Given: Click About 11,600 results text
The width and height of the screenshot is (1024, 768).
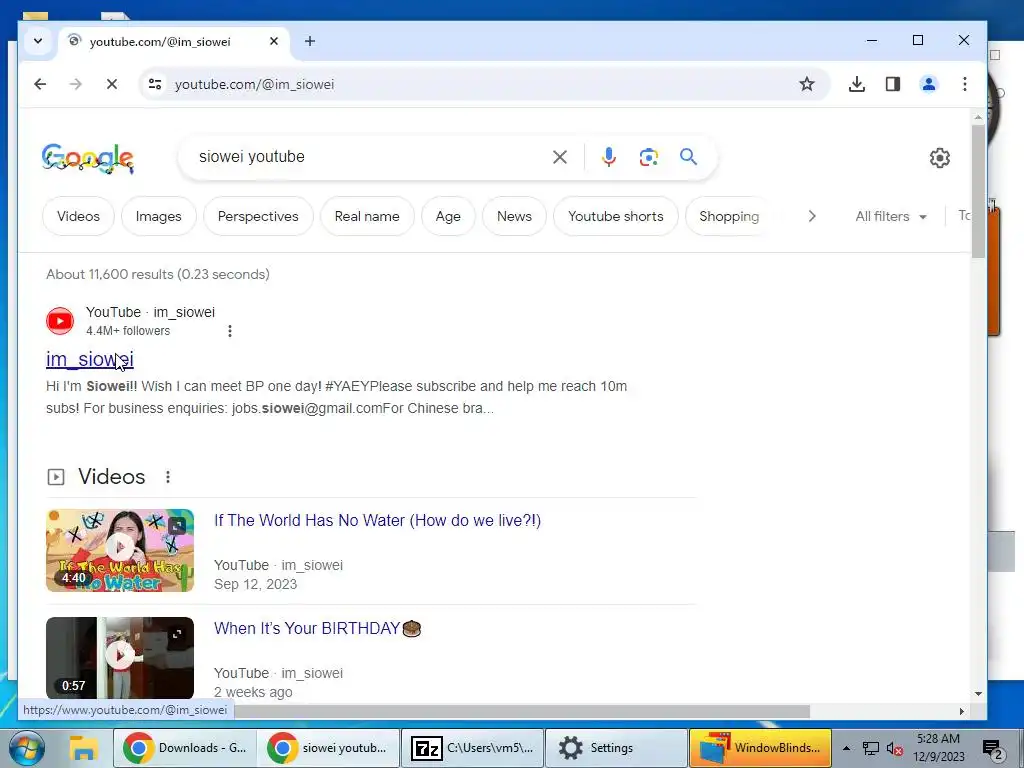Looking at the screenshot, I should [157, 274].
